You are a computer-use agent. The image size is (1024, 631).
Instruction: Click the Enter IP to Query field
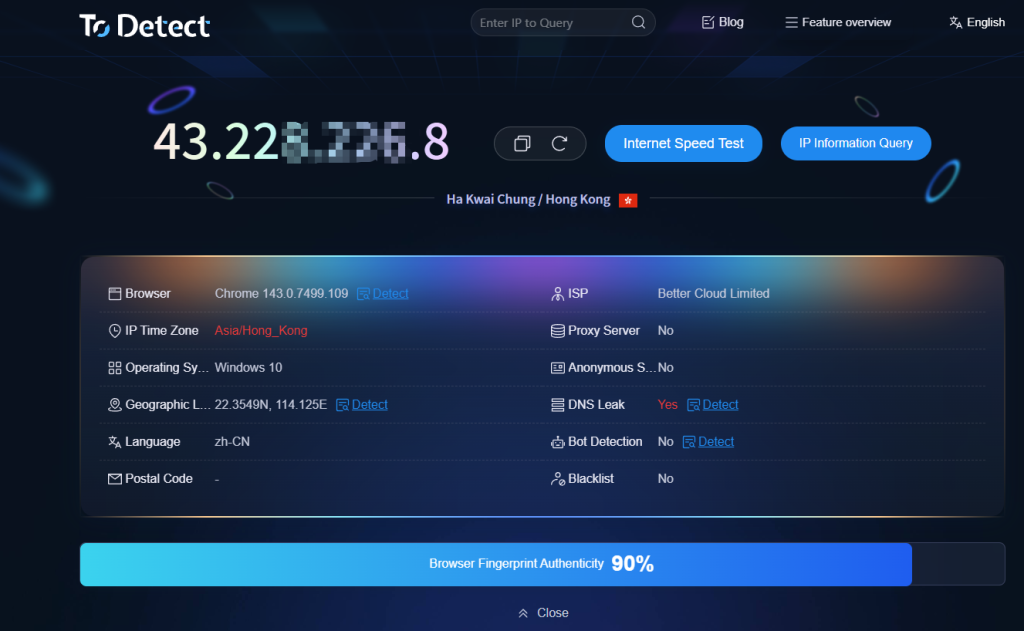click(550, 23)
